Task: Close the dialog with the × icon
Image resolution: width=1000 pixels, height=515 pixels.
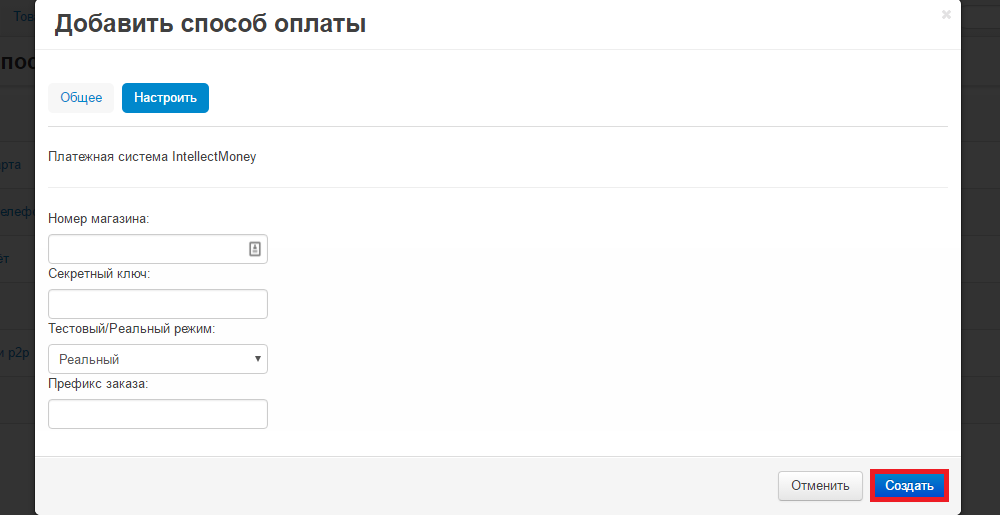Action: click(946, 15)
